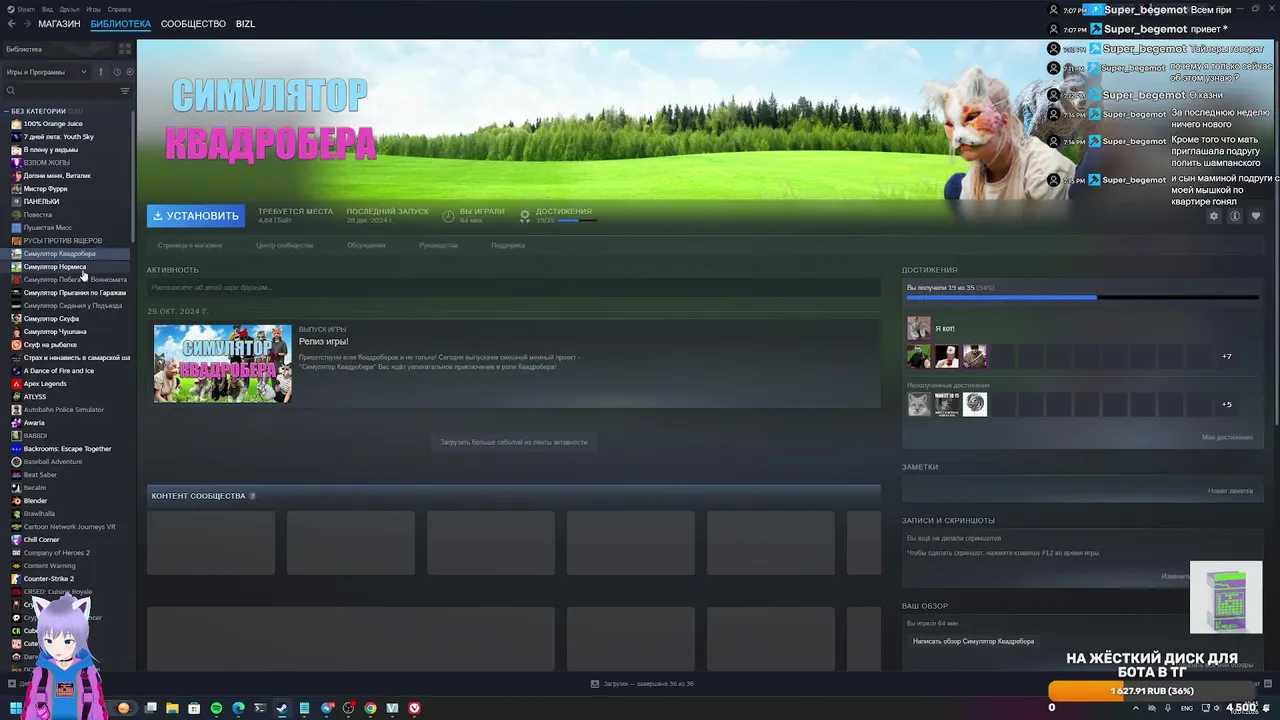Open Microsoft Store from taskbar
The image size is (1280, 720).
click(x=194, y=708)
